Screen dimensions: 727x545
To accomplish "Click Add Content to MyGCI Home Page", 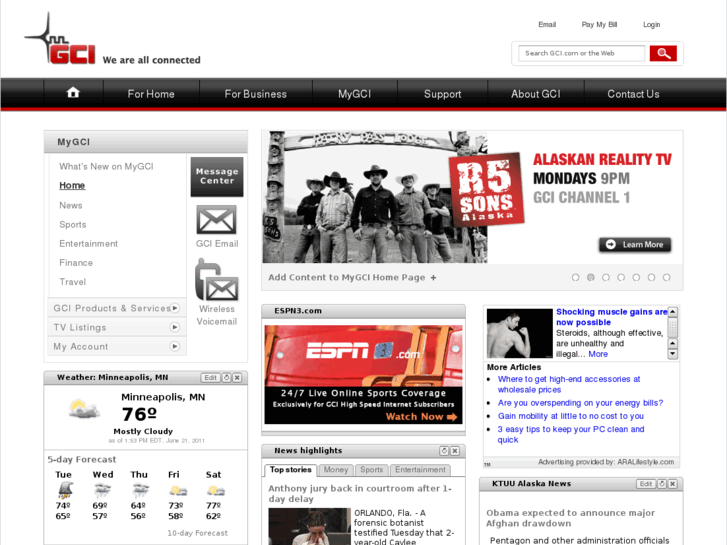I will tap(347, 277).
